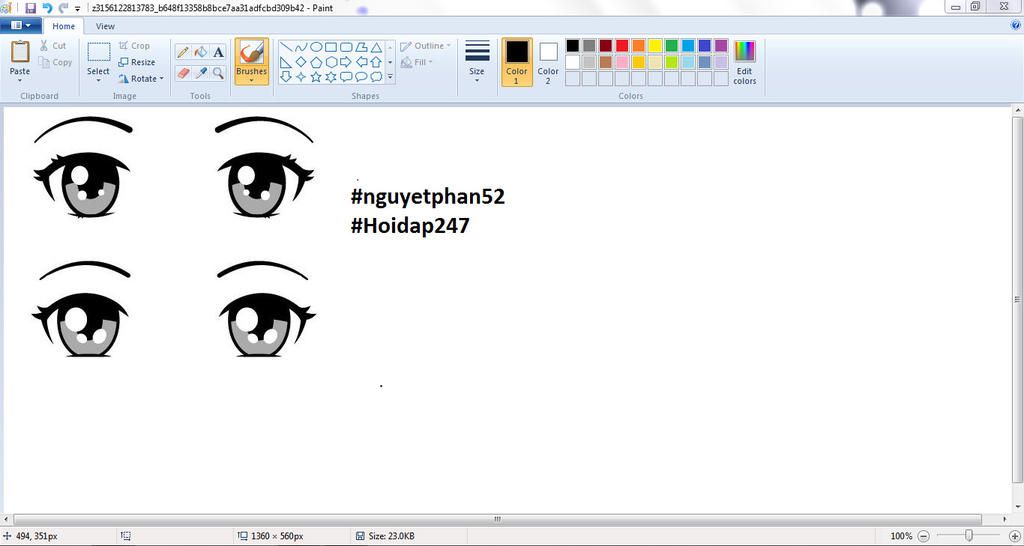
Task: Choose the Rectangle shape
Action: [331, 47]
